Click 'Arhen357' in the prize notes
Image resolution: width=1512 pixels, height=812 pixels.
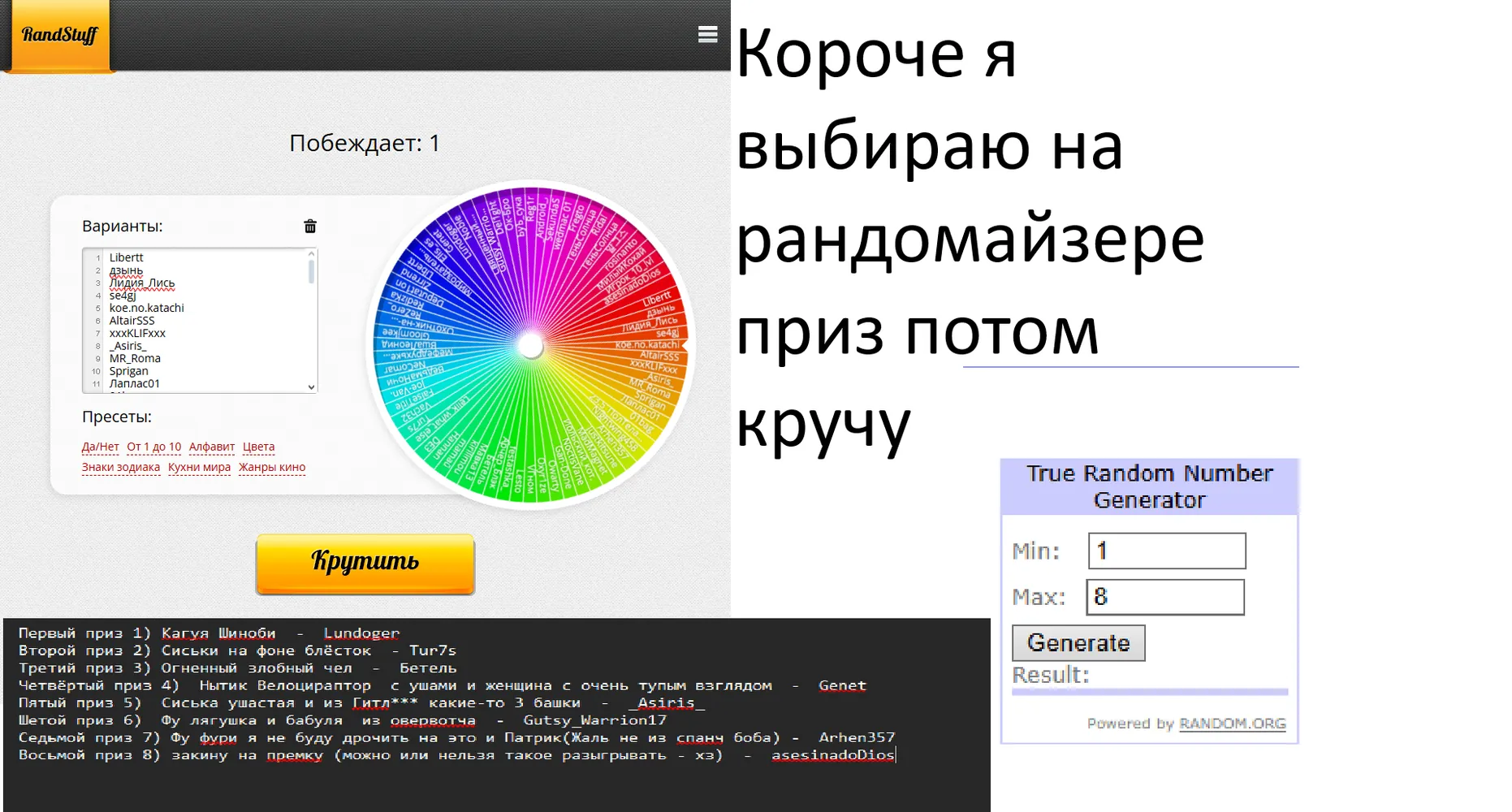pyautogui.click(x=857, y=737)
